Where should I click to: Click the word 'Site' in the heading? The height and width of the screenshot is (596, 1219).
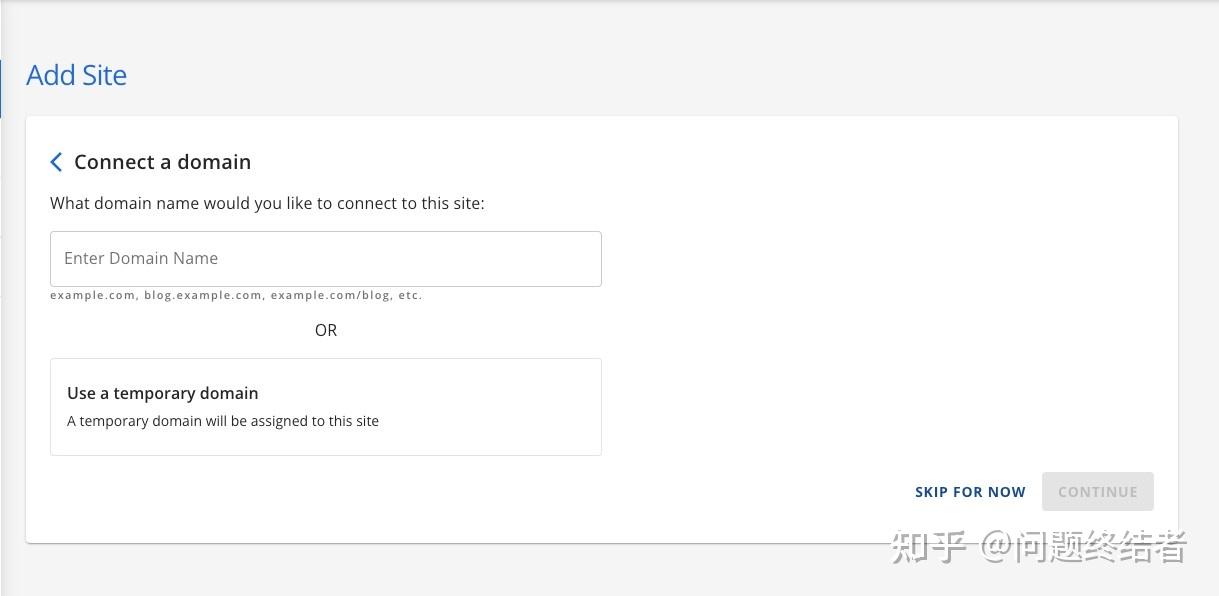[x=105, y=76]
